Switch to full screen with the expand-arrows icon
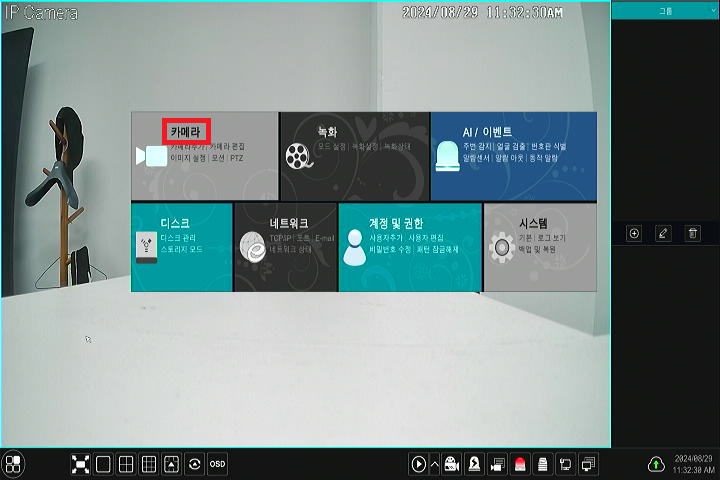 click(80, 464)
